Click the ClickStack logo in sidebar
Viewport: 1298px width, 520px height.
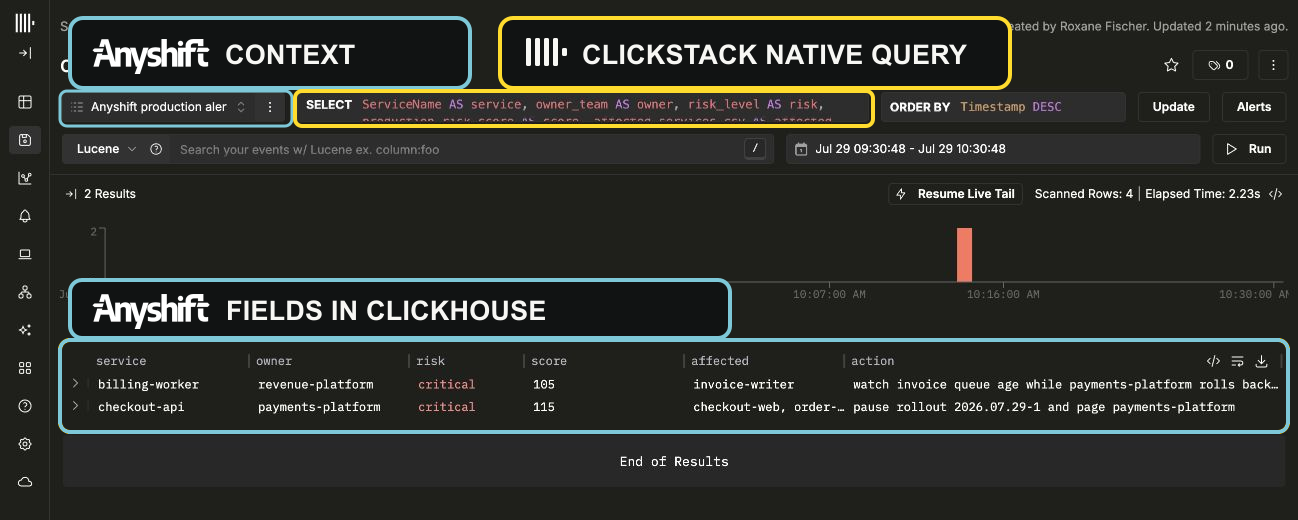[x=25, y=21]
